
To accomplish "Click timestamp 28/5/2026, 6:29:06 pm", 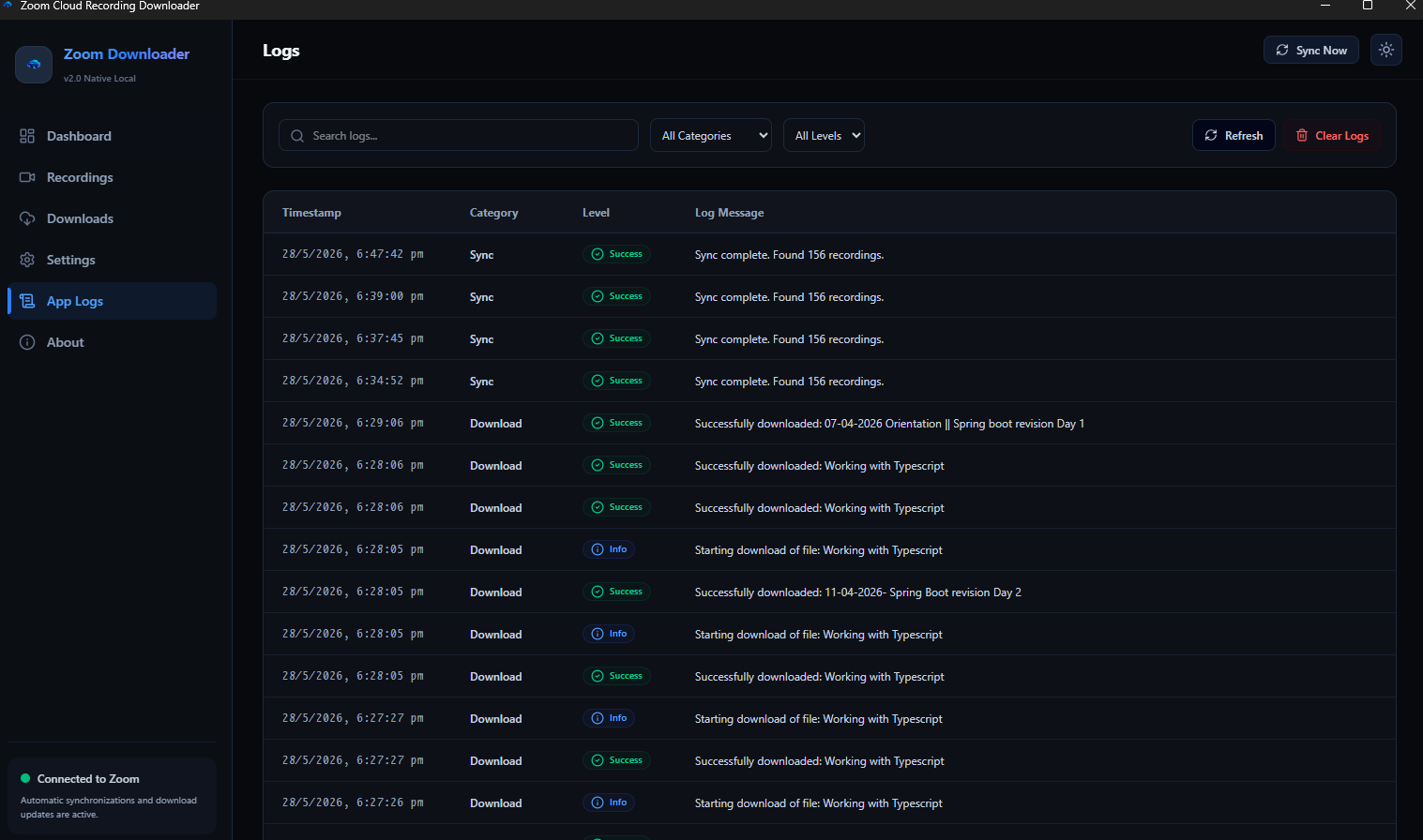I will point(353,423).
